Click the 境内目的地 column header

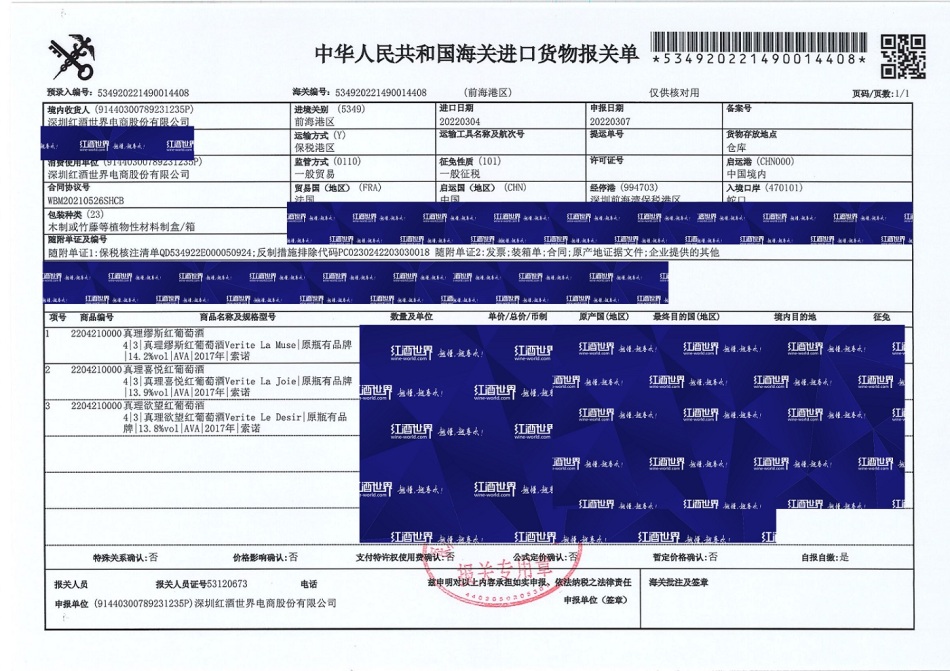pyautogui.click(x=794, y=317)
